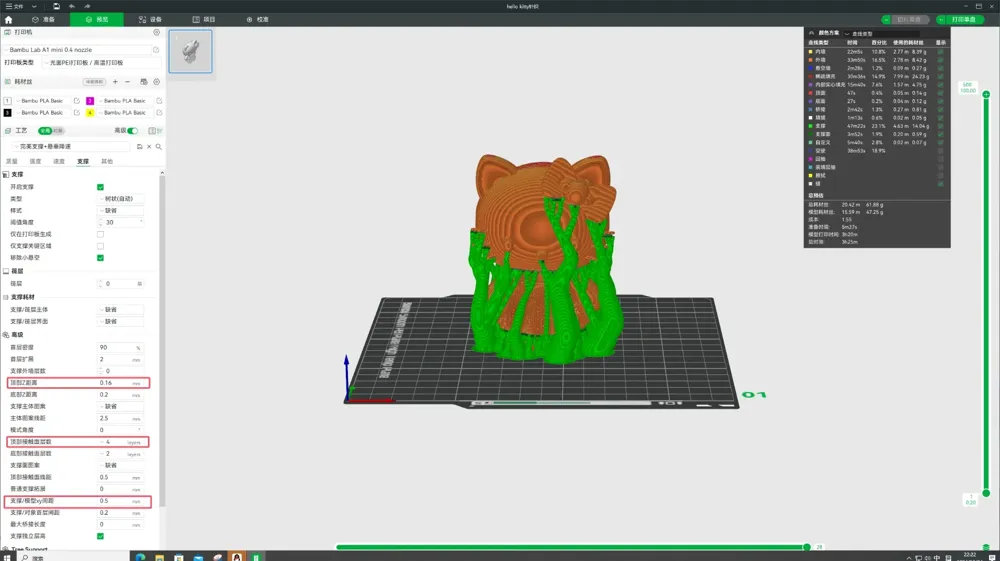The image size is (1000, 561).
Task: Switch to the Prepare tab
Action: pyautogui.click(x=43, y=20)
